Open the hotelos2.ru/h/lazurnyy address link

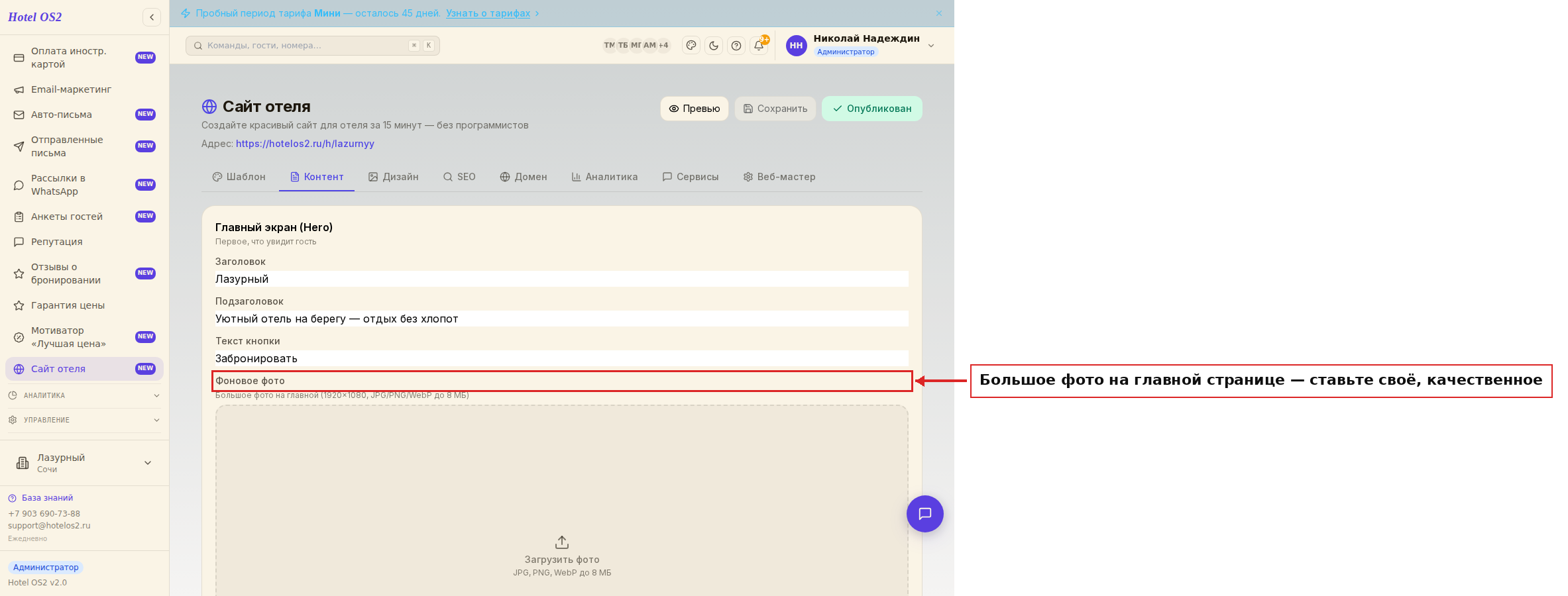(x=305, y=144)
